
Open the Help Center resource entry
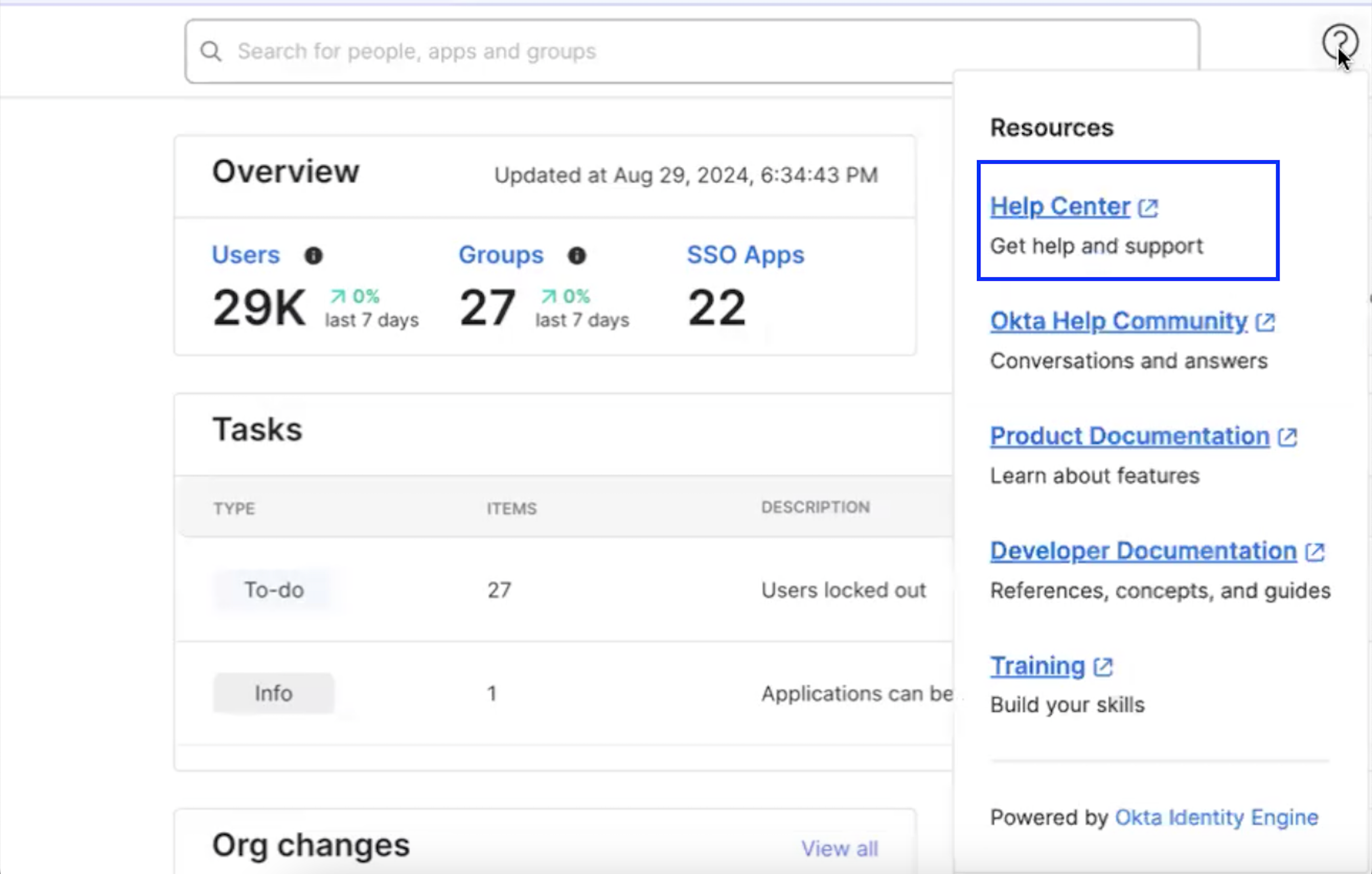(1059, 207)
